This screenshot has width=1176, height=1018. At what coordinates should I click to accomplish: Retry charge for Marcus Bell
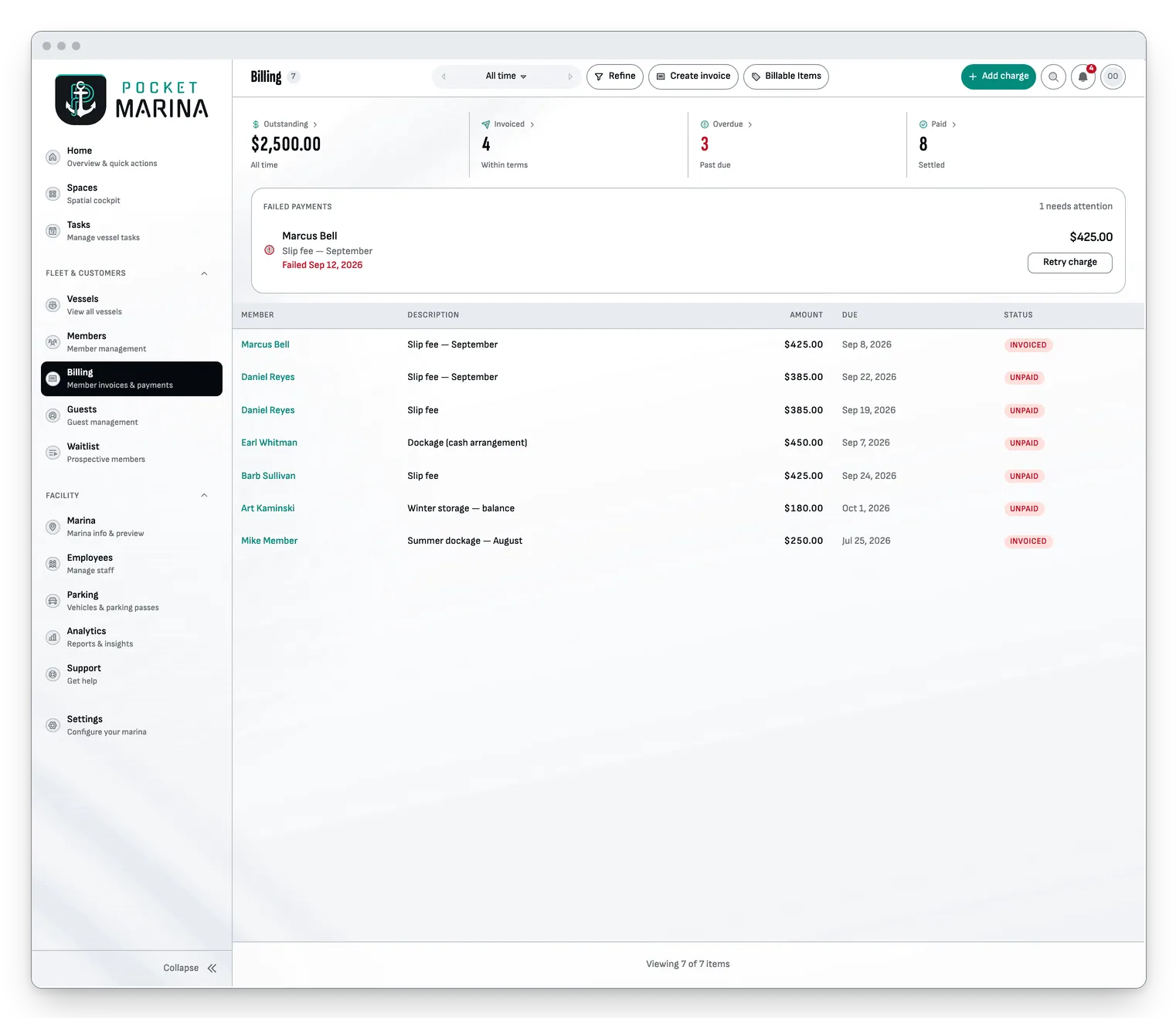click(1069, 263)
